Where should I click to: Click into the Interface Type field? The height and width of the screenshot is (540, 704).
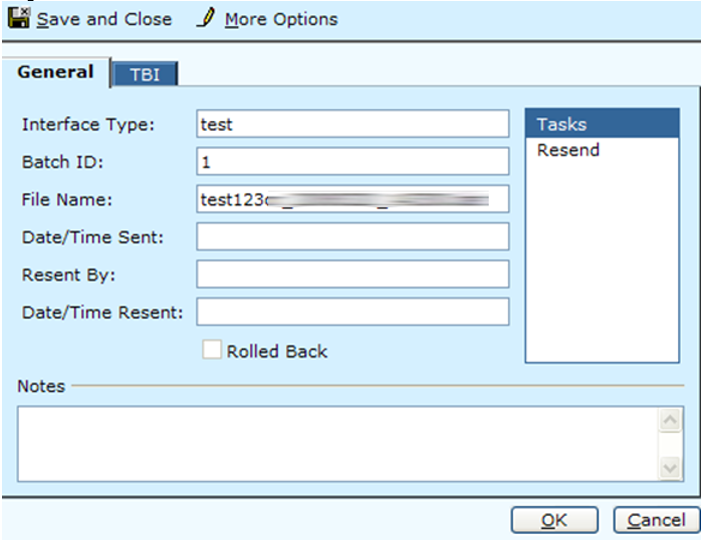coord(353,124)
